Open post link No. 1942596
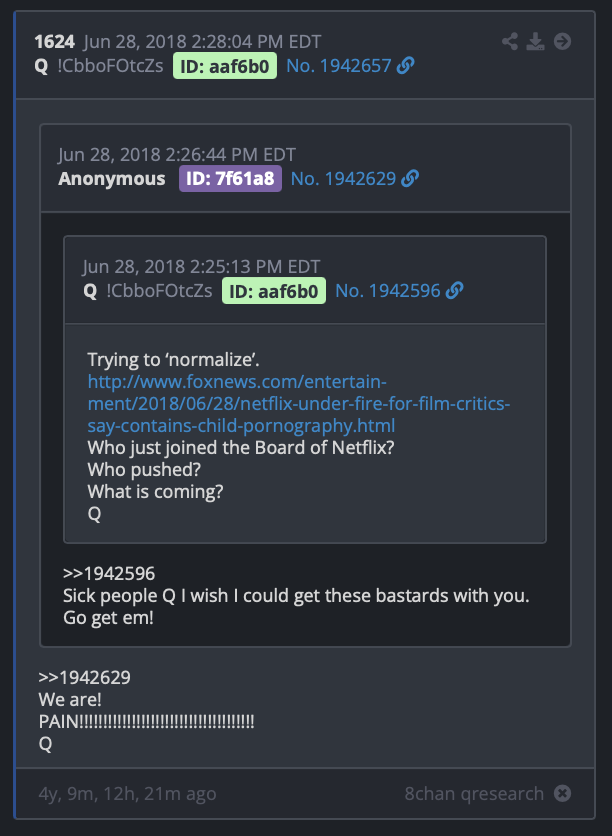 388,291
